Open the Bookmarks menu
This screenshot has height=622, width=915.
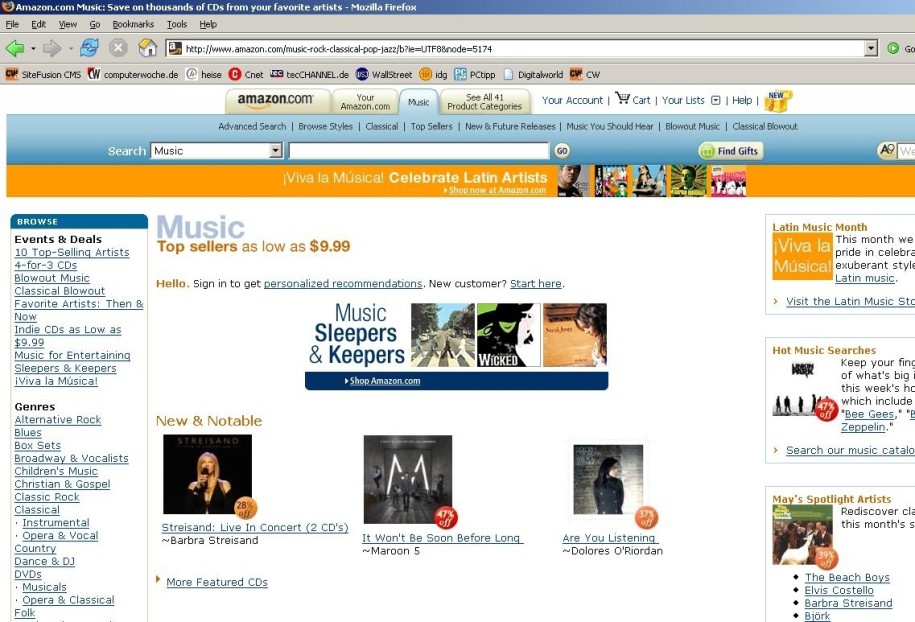pos(133,24)
